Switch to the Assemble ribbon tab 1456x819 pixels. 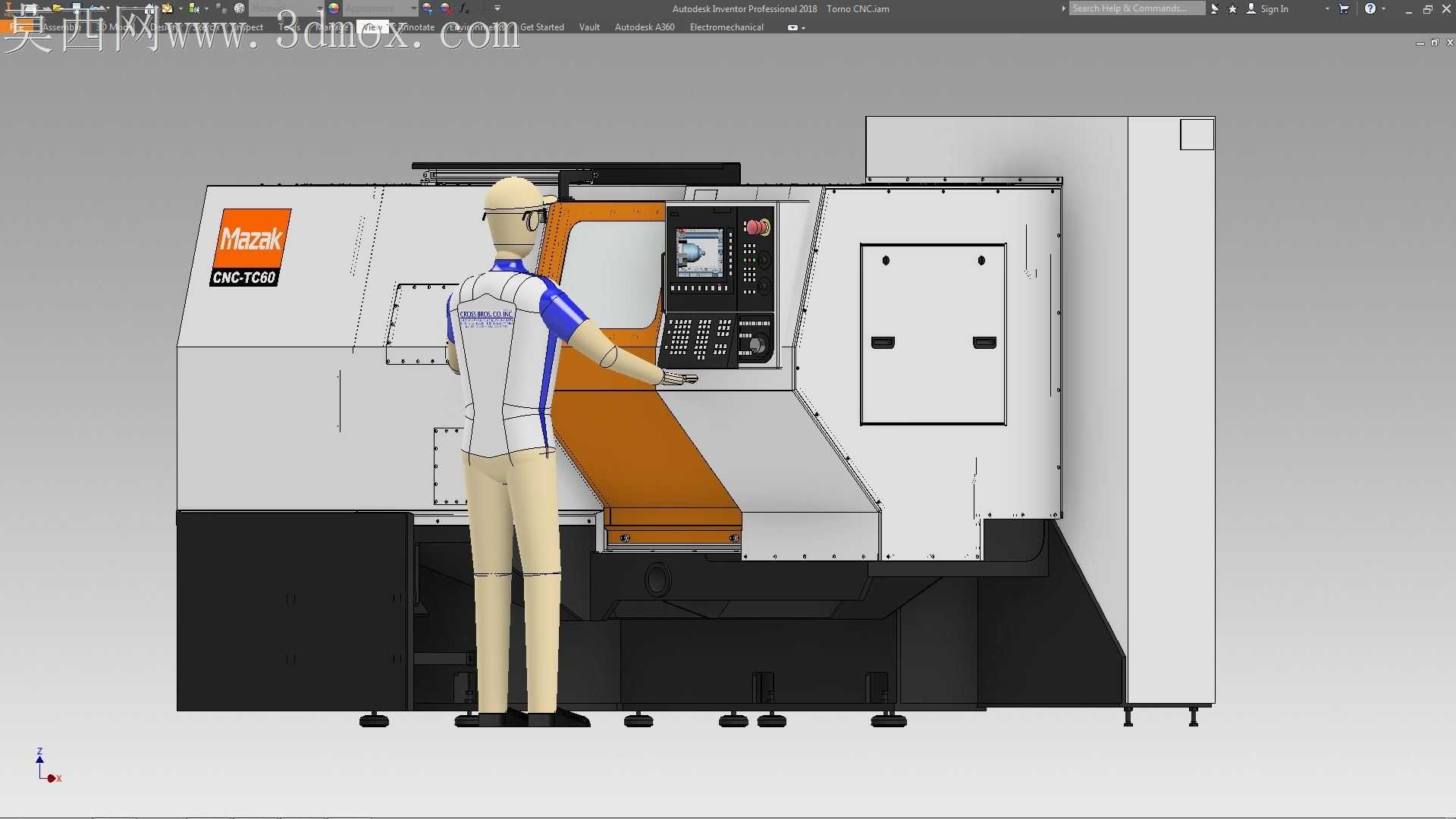[x=62, y=27]
